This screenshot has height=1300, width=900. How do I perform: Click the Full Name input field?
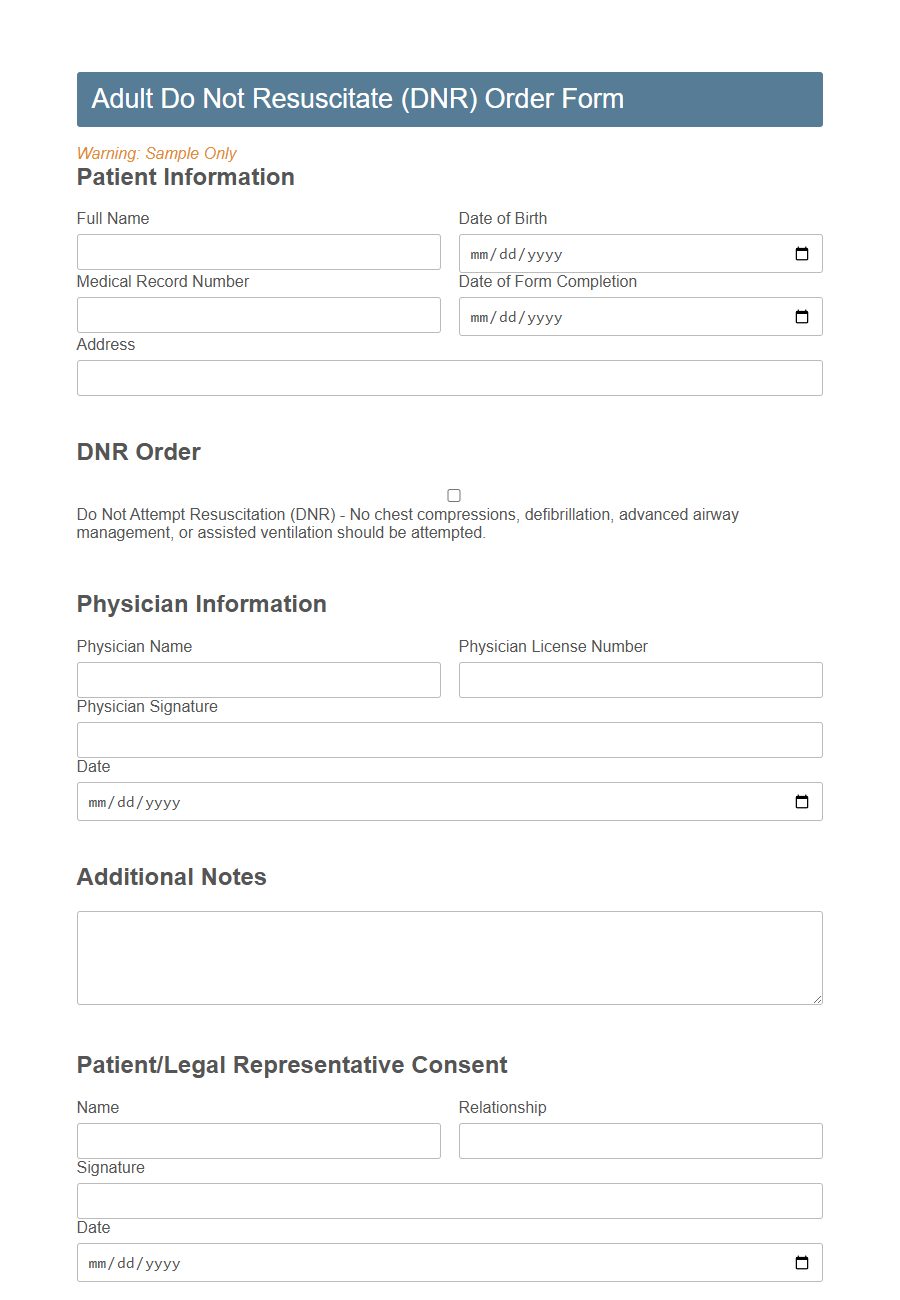click(258, 251)
